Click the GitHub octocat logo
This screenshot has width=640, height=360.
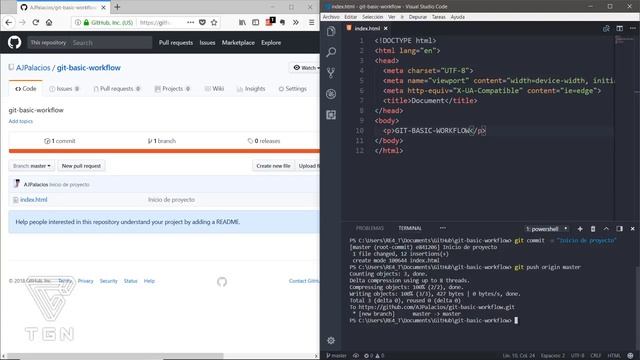tap(14, 42)
